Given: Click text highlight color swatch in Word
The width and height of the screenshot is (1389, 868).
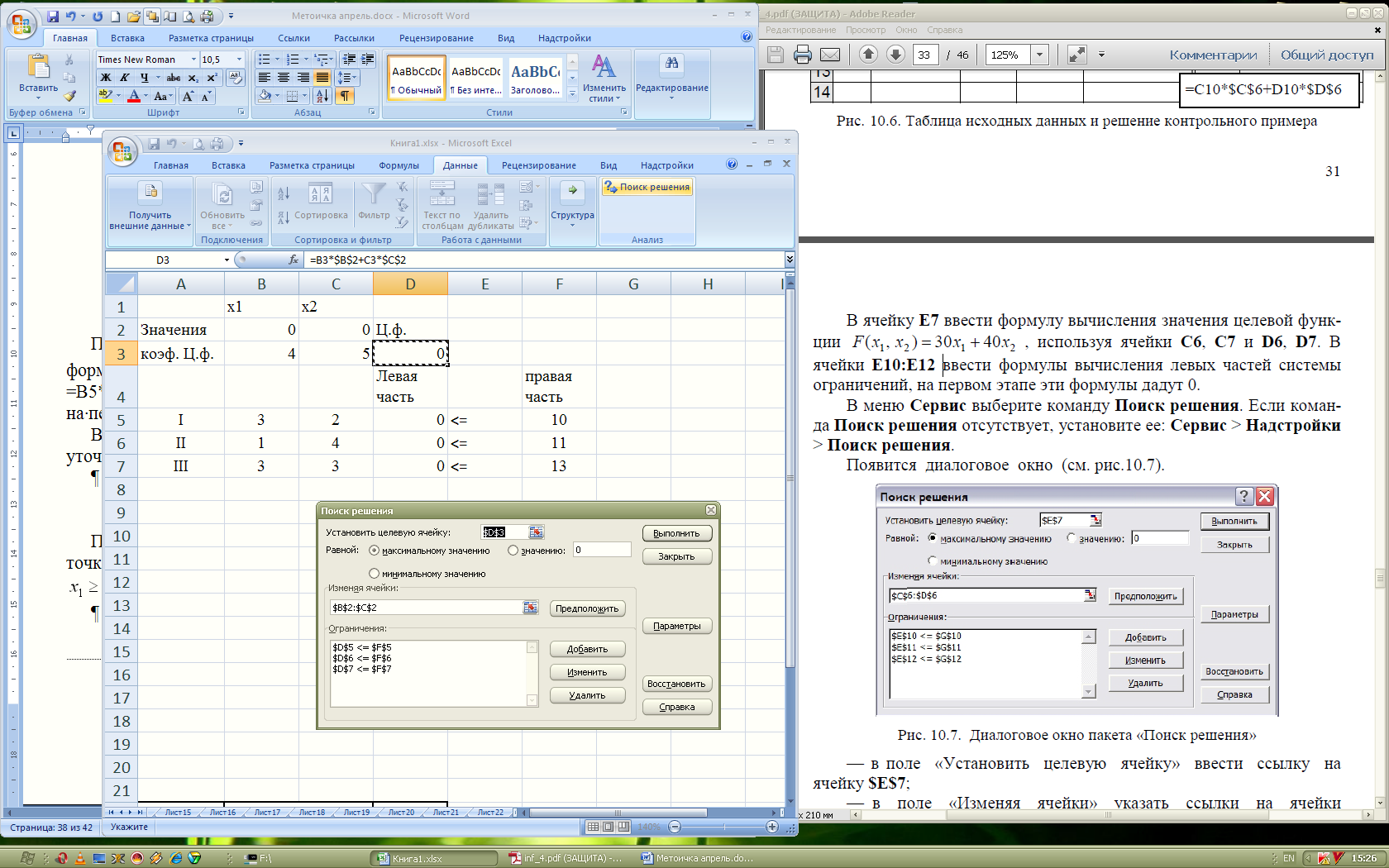Looking at the screenshot, I should pyautogui.click(x=105, y=96).
